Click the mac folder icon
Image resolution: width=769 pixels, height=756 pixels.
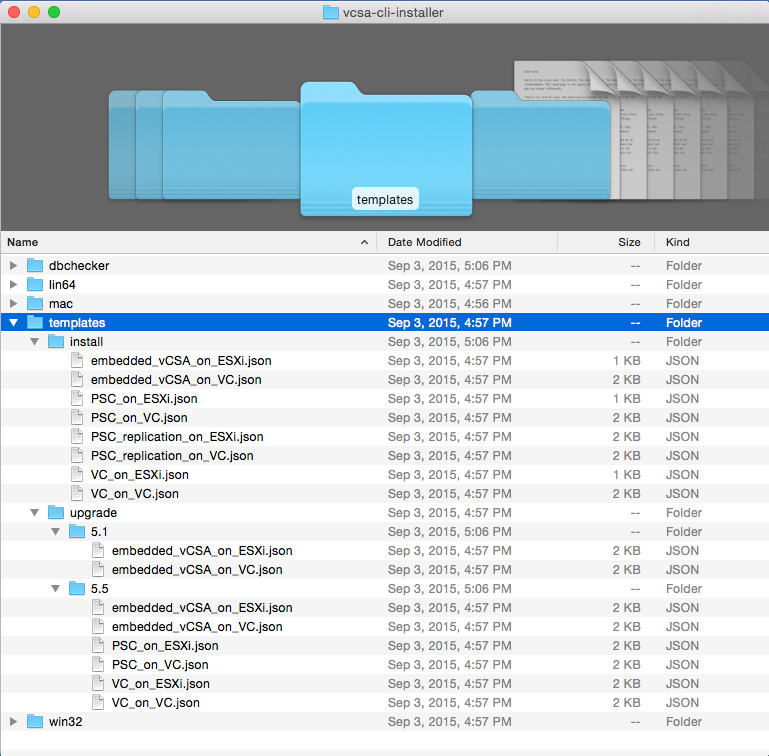point(35,304)
